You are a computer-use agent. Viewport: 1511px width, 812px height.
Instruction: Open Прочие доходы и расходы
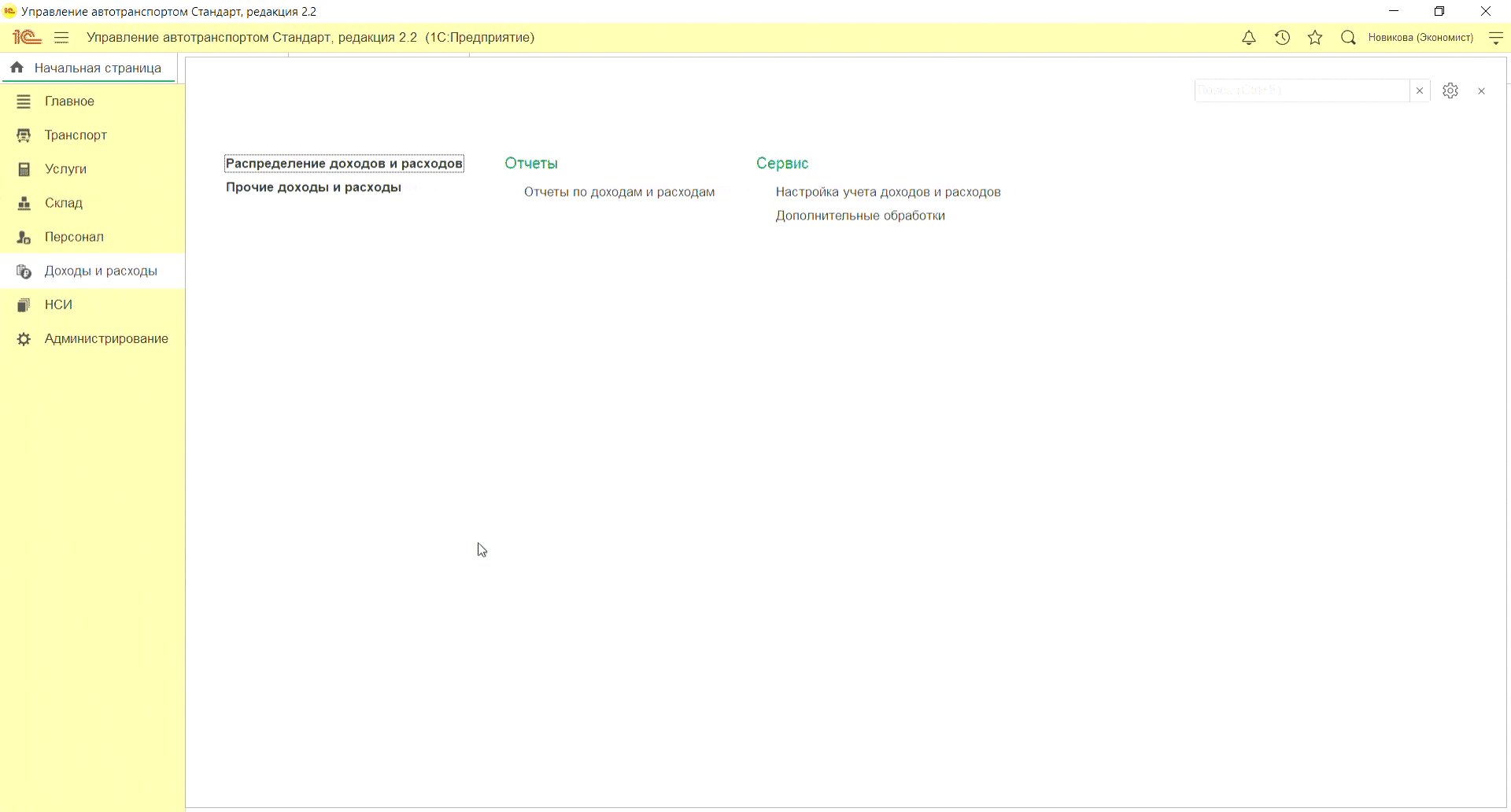313,187
